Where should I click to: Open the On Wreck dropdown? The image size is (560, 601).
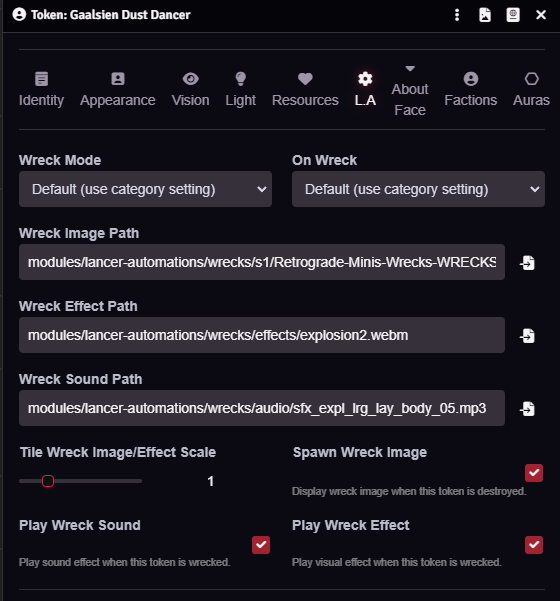[418, 189]
